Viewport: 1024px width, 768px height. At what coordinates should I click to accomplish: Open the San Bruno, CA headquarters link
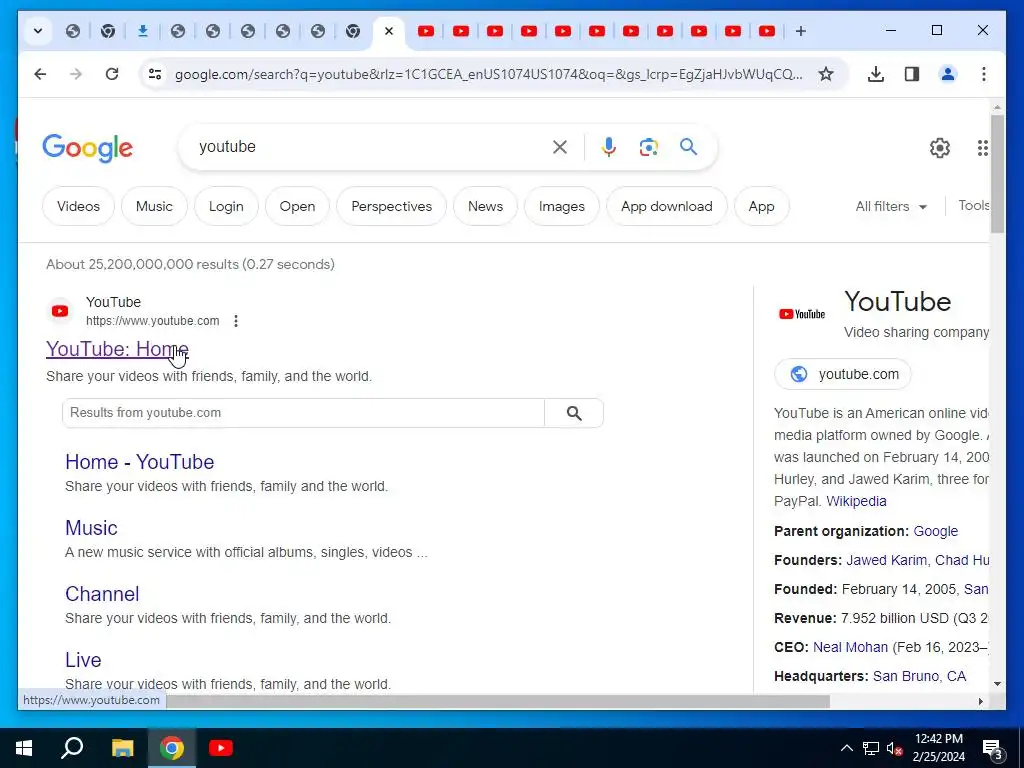920,676
